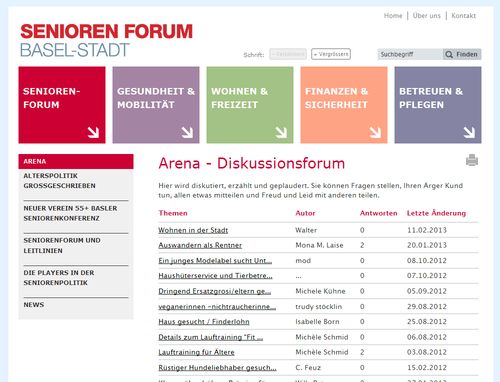Open the Betreuen & Pflegen section
The width and height of the screenshot is (500, 382).
(x=438, y=105)
